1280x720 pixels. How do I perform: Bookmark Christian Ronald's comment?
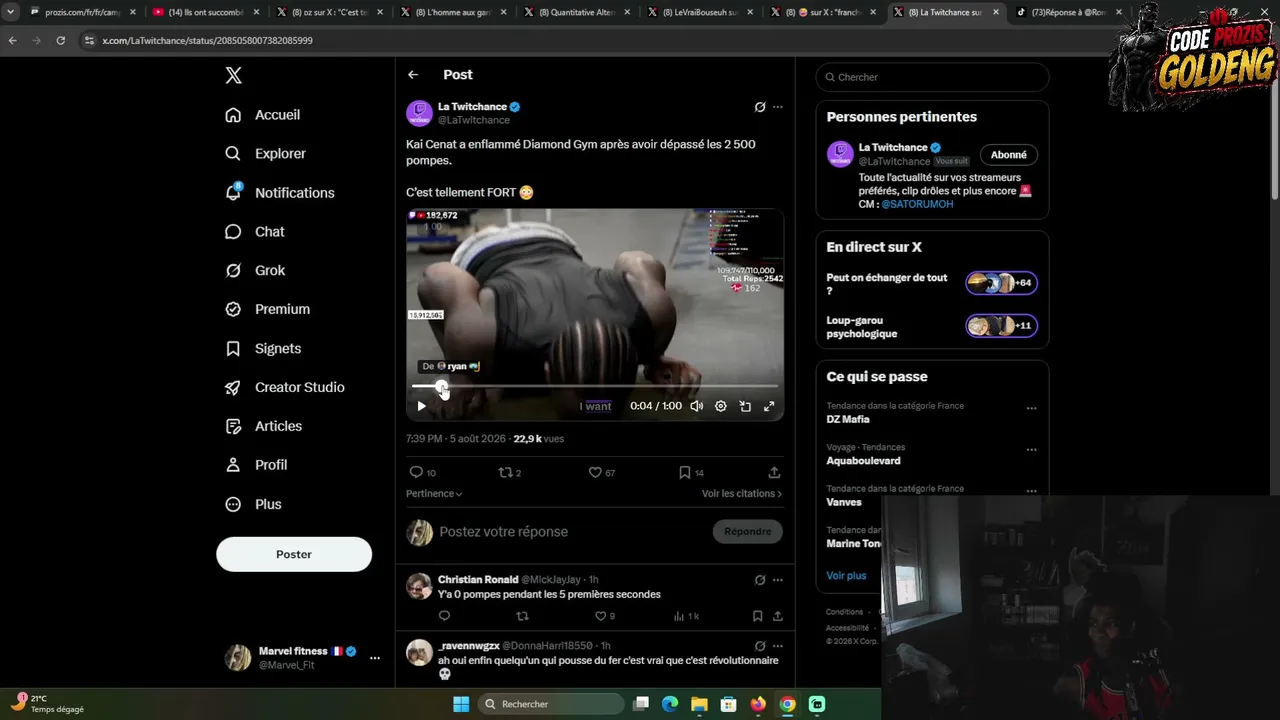[x=757, y=616]
